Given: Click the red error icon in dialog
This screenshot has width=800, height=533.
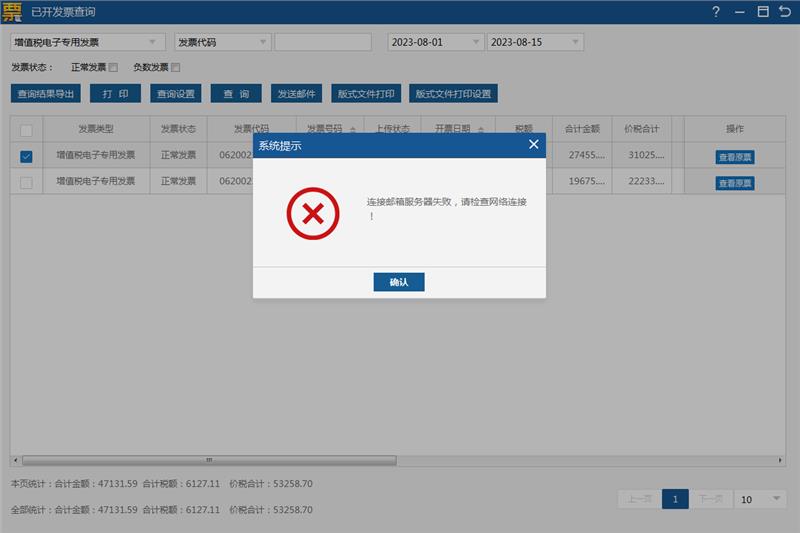Looking at the screenshot, I should (312, 213).
